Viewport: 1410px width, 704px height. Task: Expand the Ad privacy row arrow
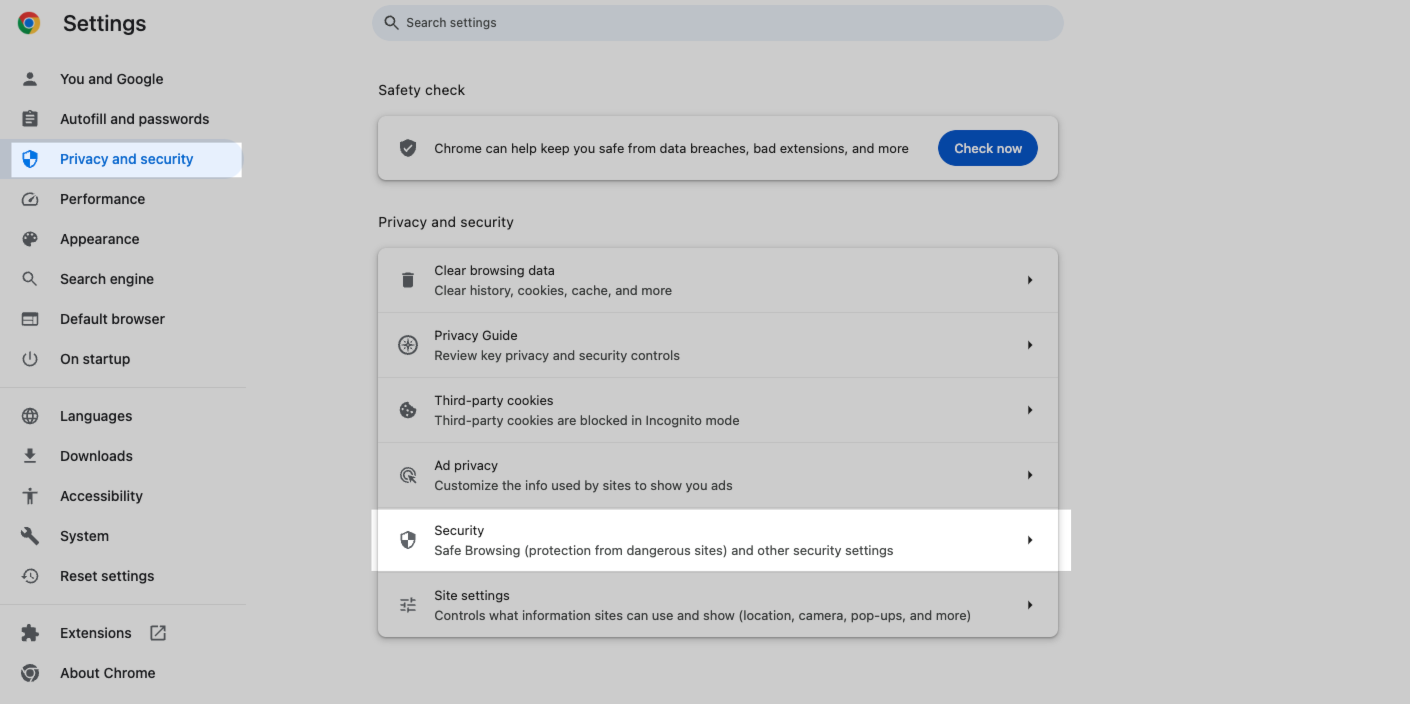[x=1029, y=475]
